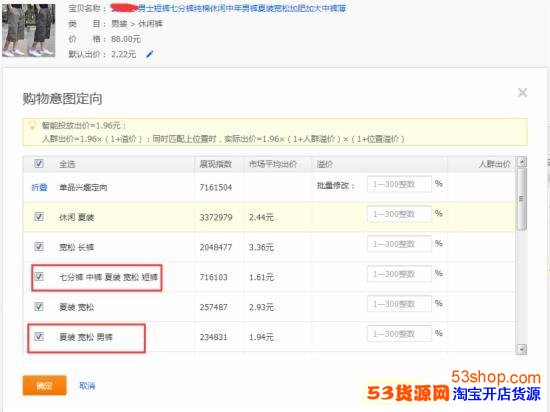Toggle checkbox for 七分裤 中裤 夏装 宽松 短裤

(x=39, y=276)
